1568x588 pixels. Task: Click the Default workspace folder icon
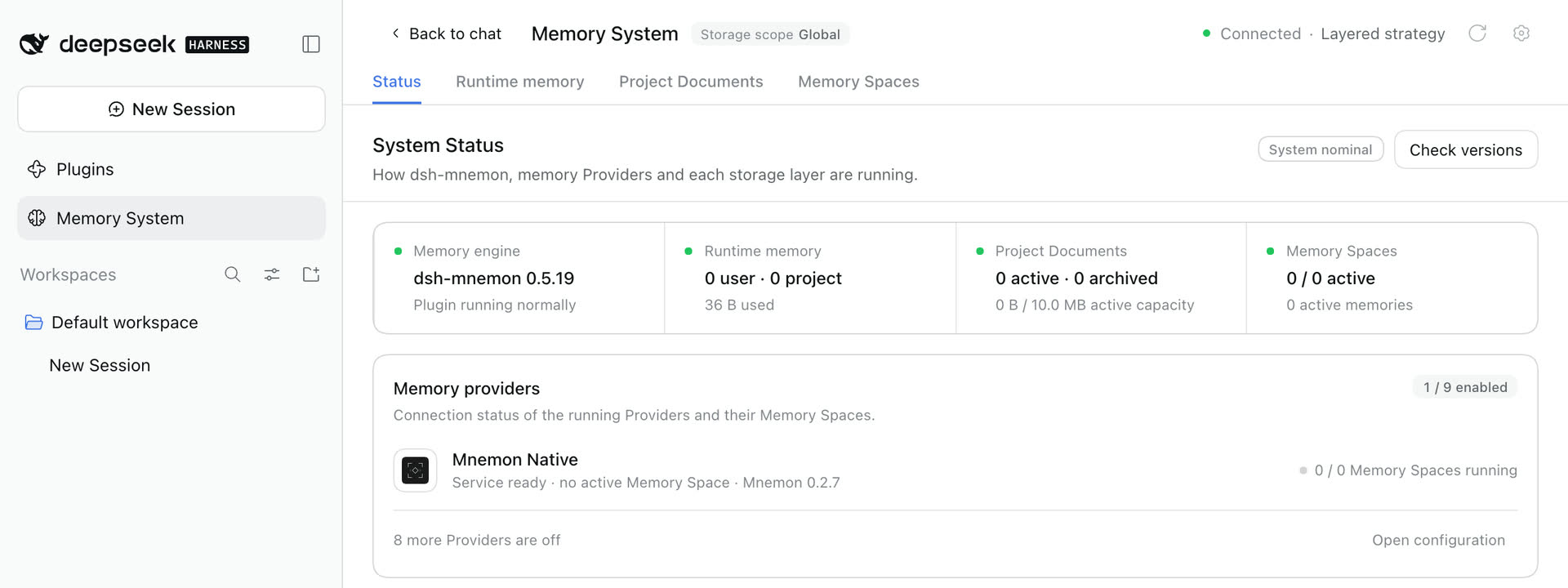point(33,323)
